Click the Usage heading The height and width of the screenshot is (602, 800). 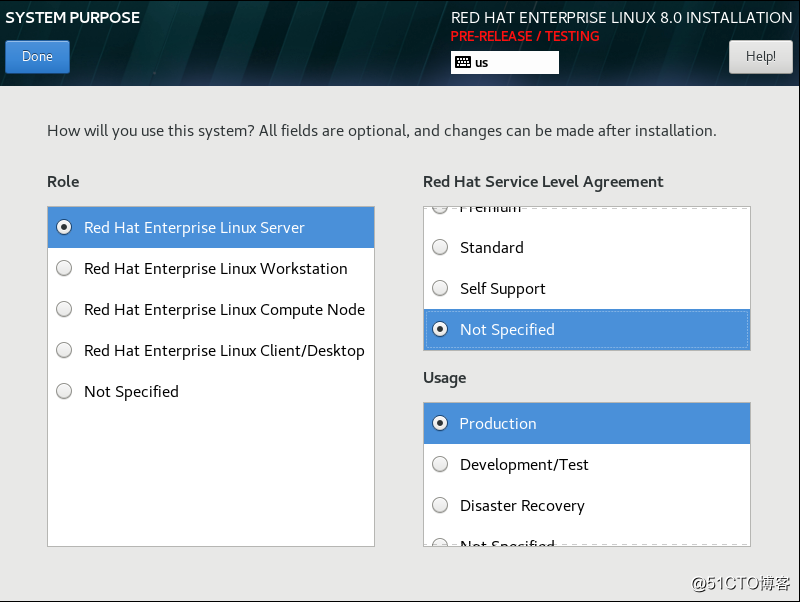tap(444, 378)
